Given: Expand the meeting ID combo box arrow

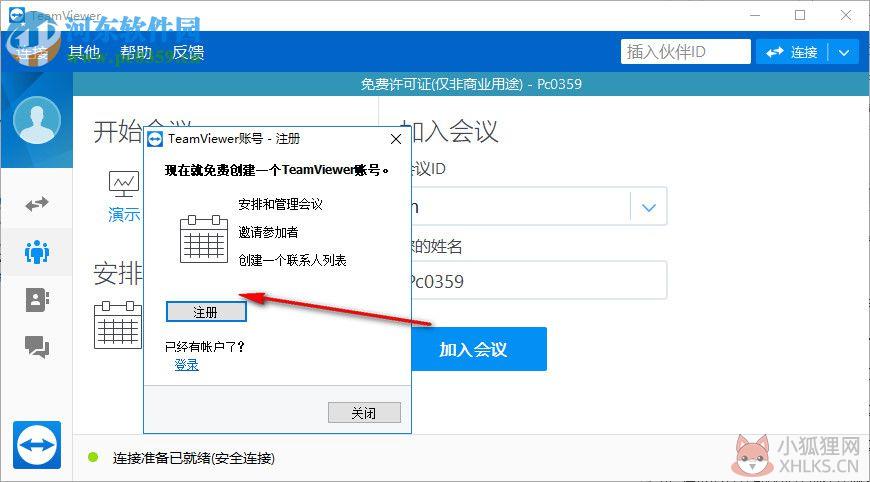Looking at the screenshot, I should (649, 207).
